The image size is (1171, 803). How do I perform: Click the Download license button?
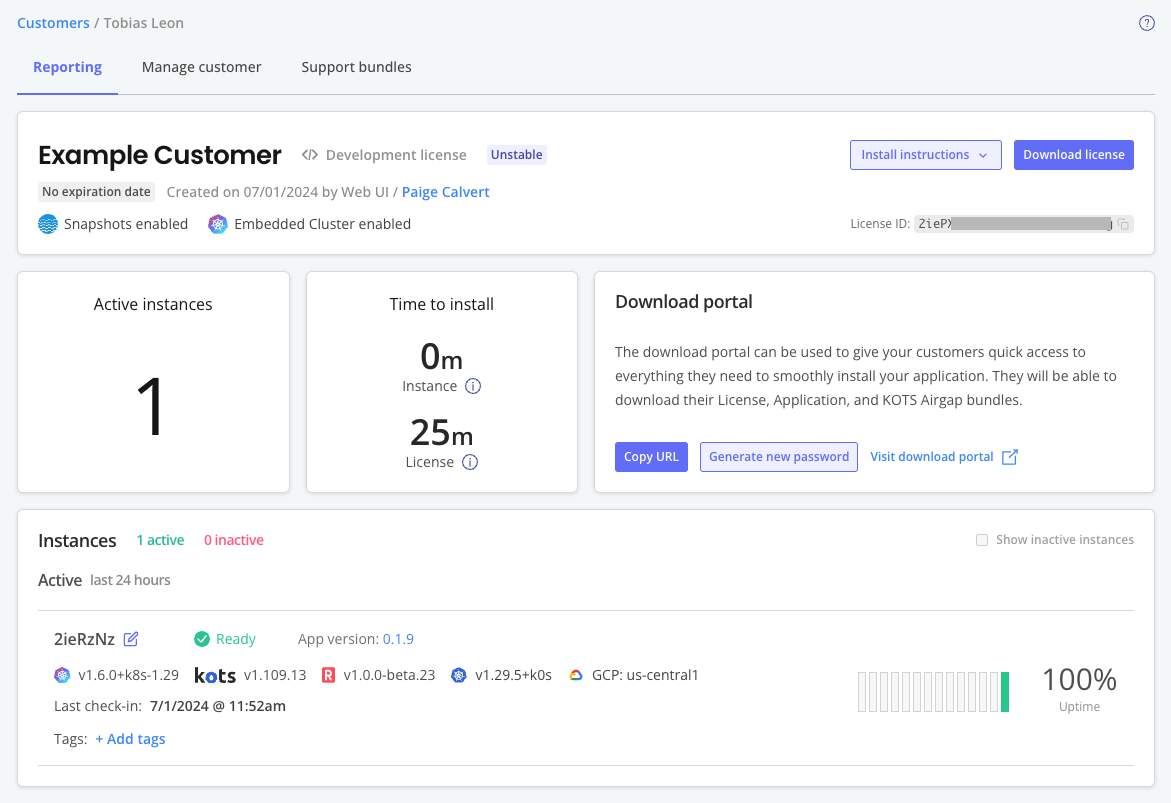[x=1073, y=154]
